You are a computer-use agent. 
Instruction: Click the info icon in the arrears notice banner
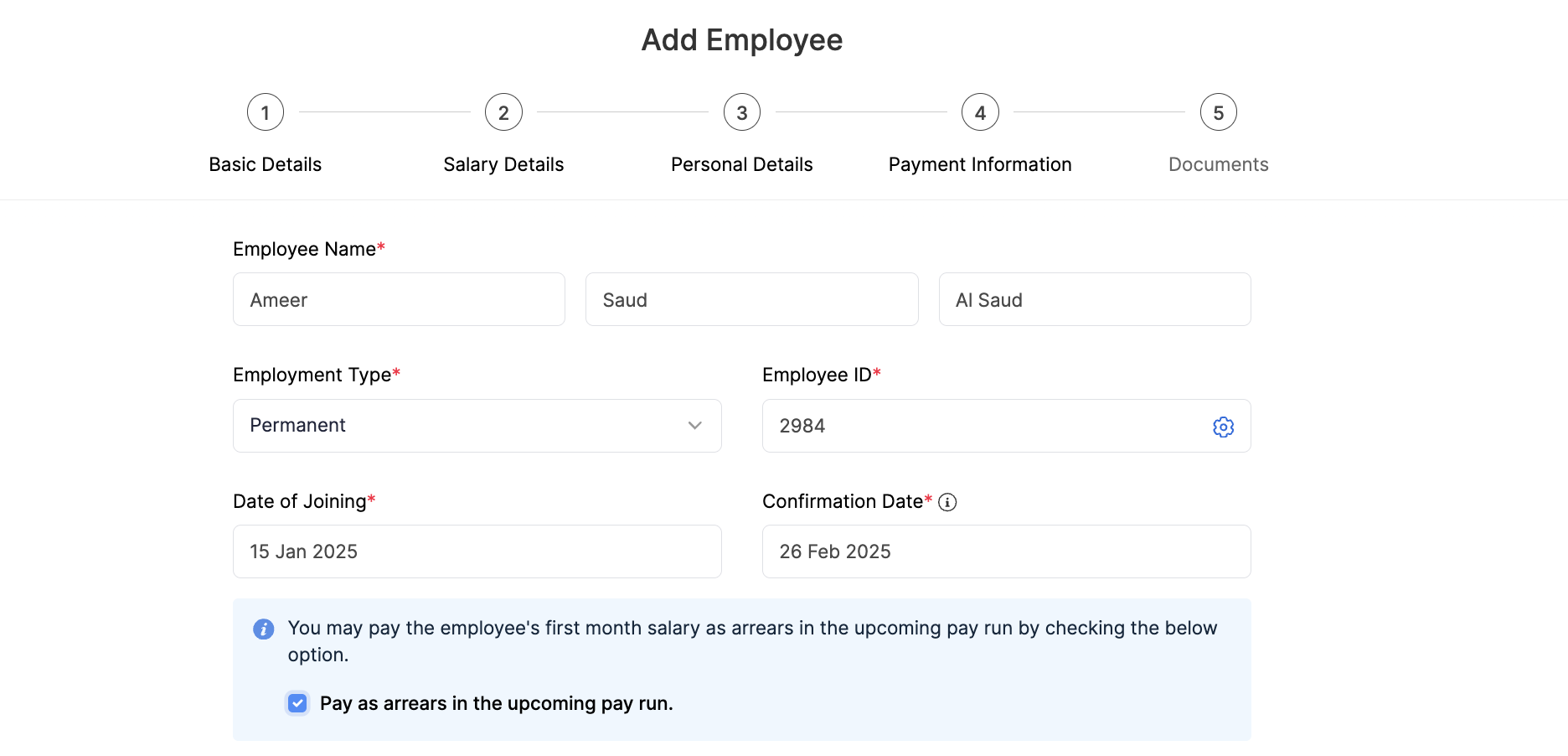(x=263, y=628)
